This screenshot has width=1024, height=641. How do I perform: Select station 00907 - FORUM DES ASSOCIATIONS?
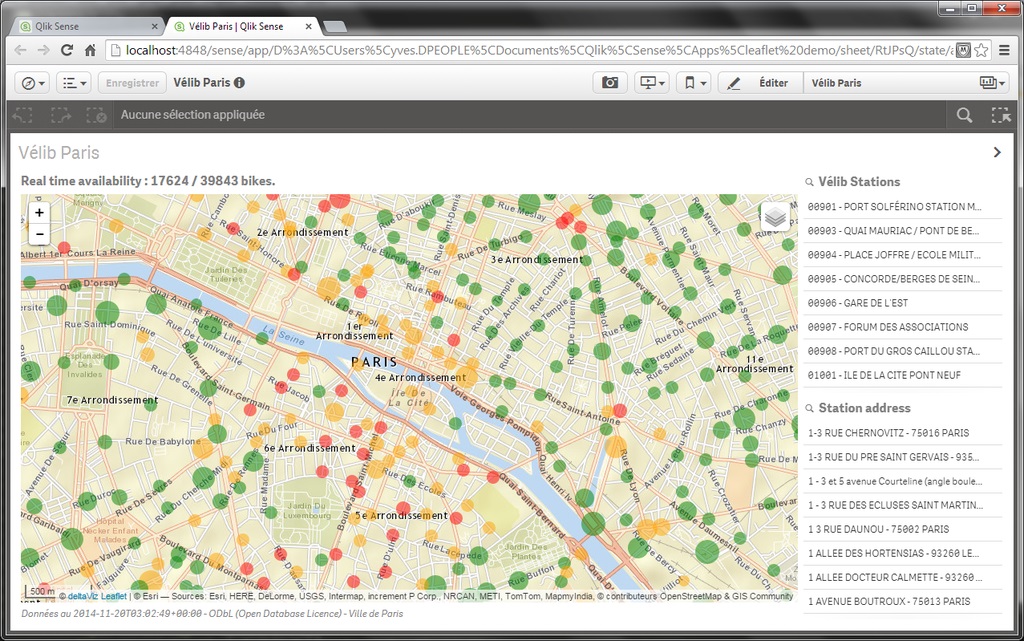(903, 327)
